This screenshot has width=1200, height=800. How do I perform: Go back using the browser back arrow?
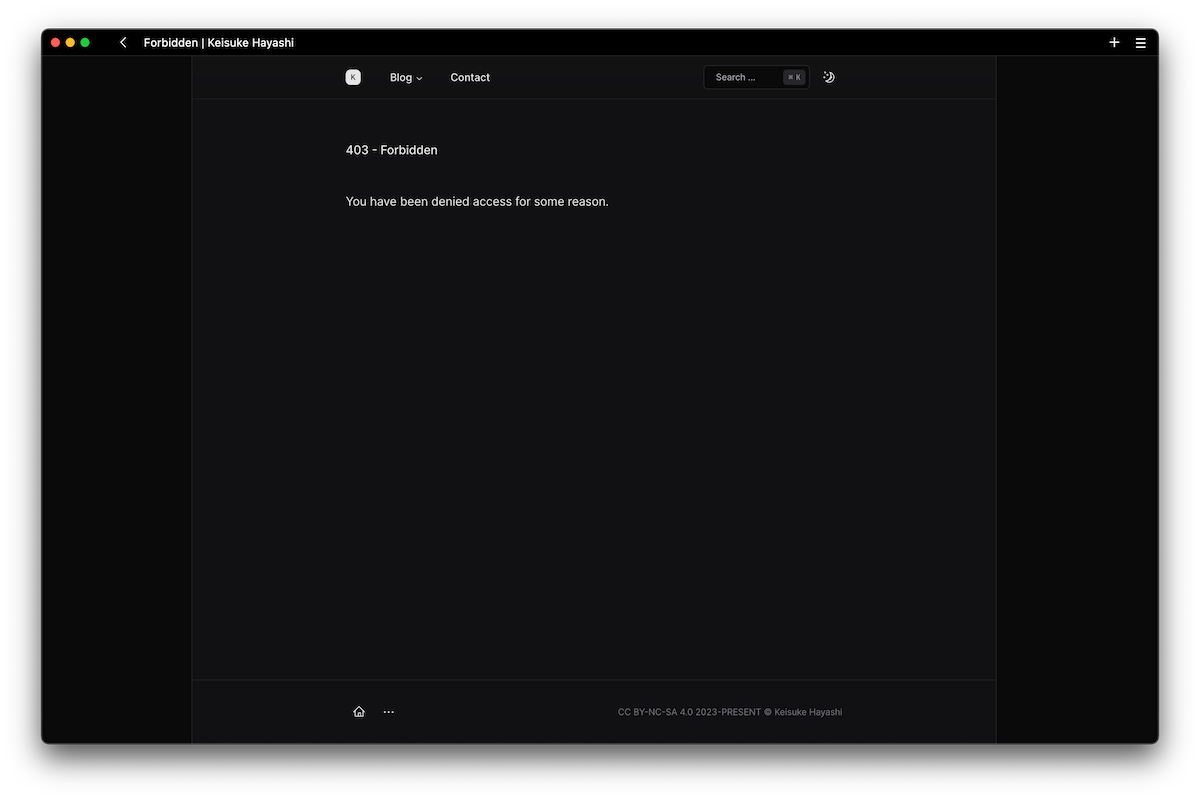point(123,43)
